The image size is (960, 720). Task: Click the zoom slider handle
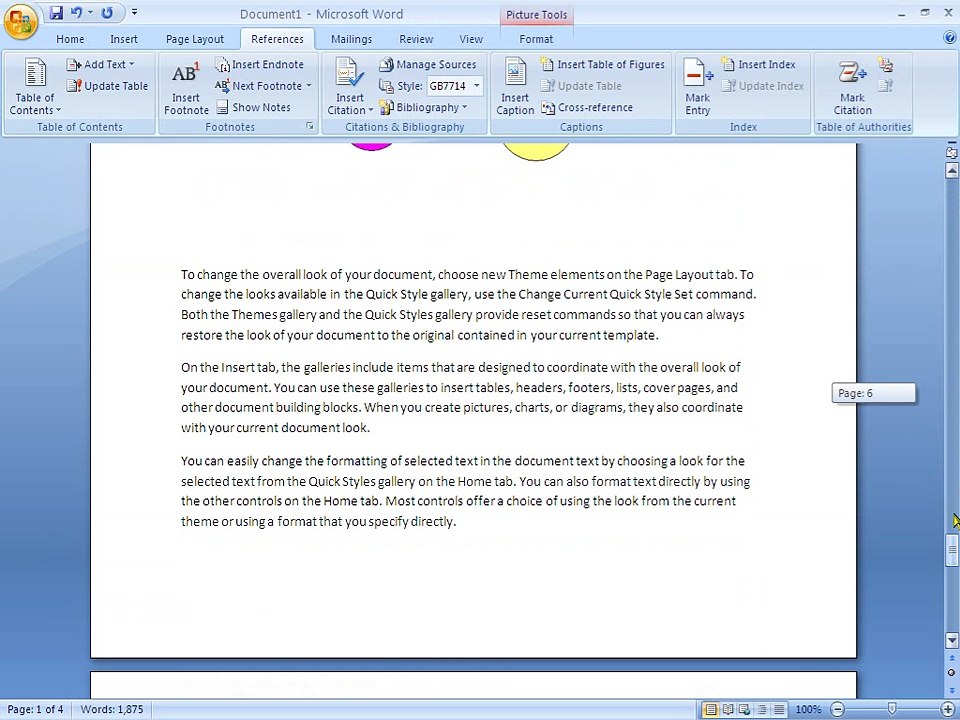coord(892,709)
